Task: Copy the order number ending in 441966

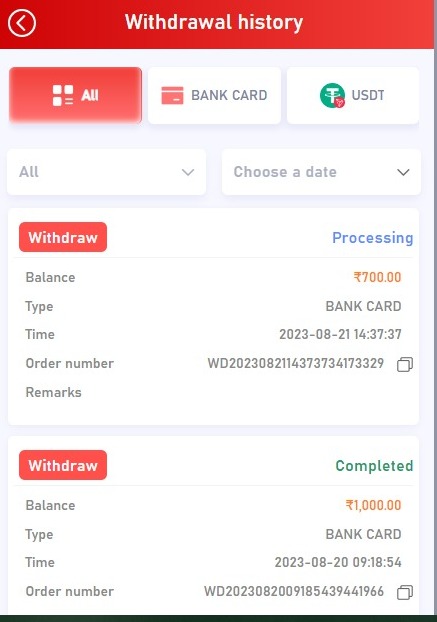Action: tap(405, 592)
